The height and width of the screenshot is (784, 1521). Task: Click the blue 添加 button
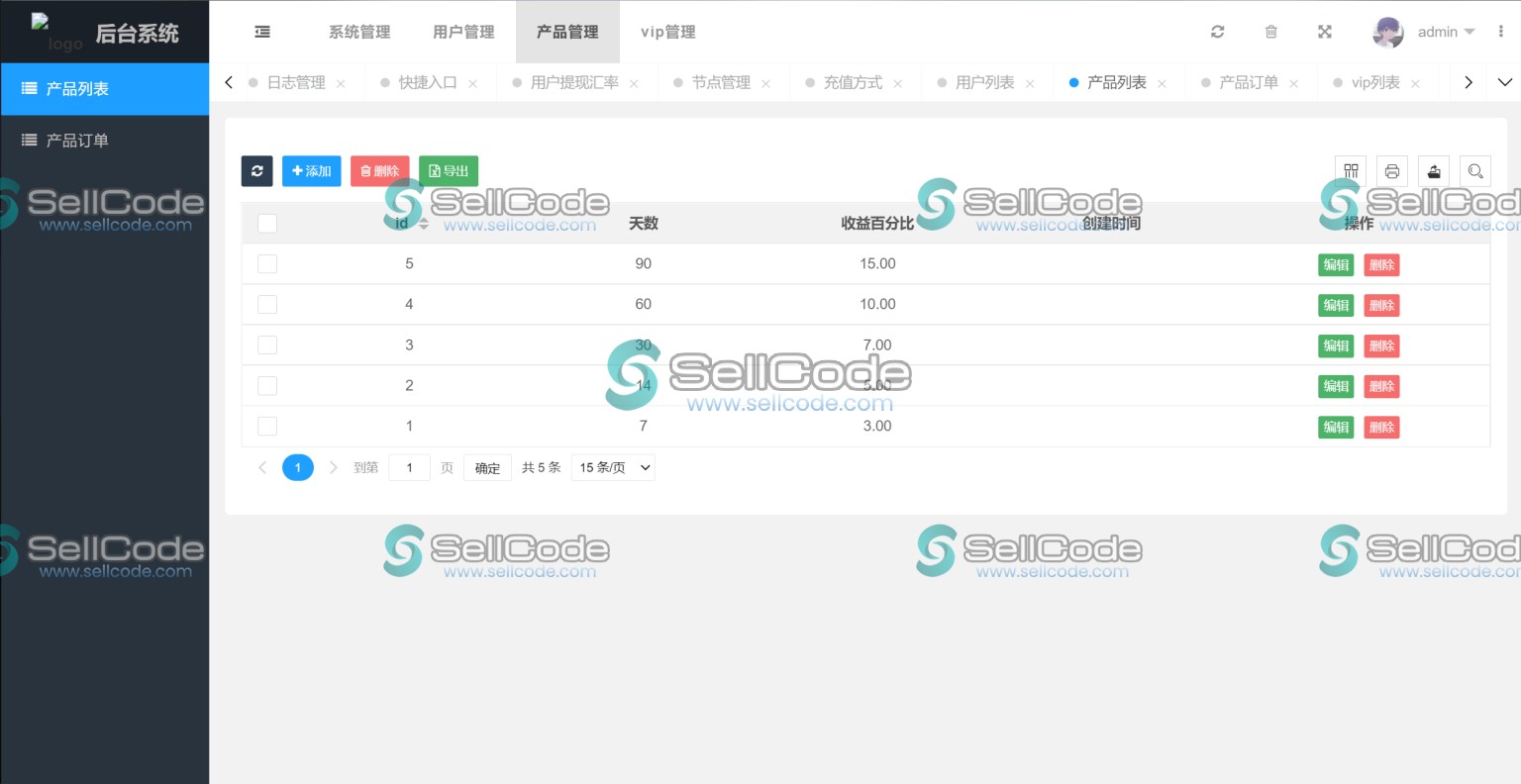pyautogui.click(x=312, y=171)
